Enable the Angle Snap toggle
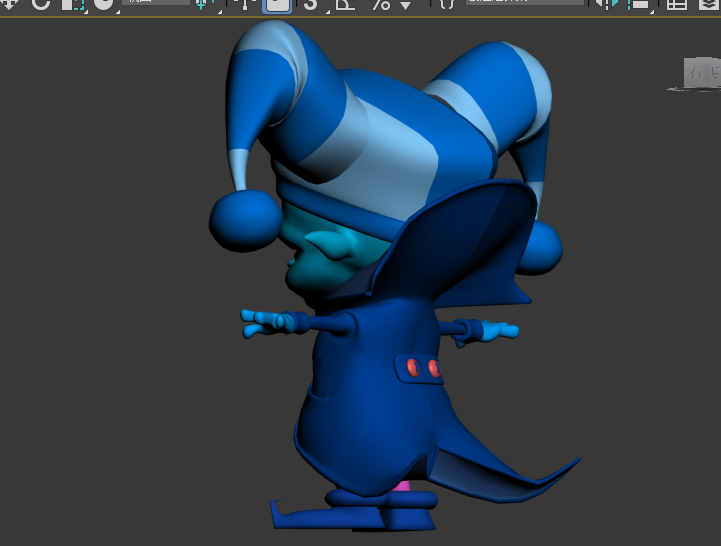 344,4
